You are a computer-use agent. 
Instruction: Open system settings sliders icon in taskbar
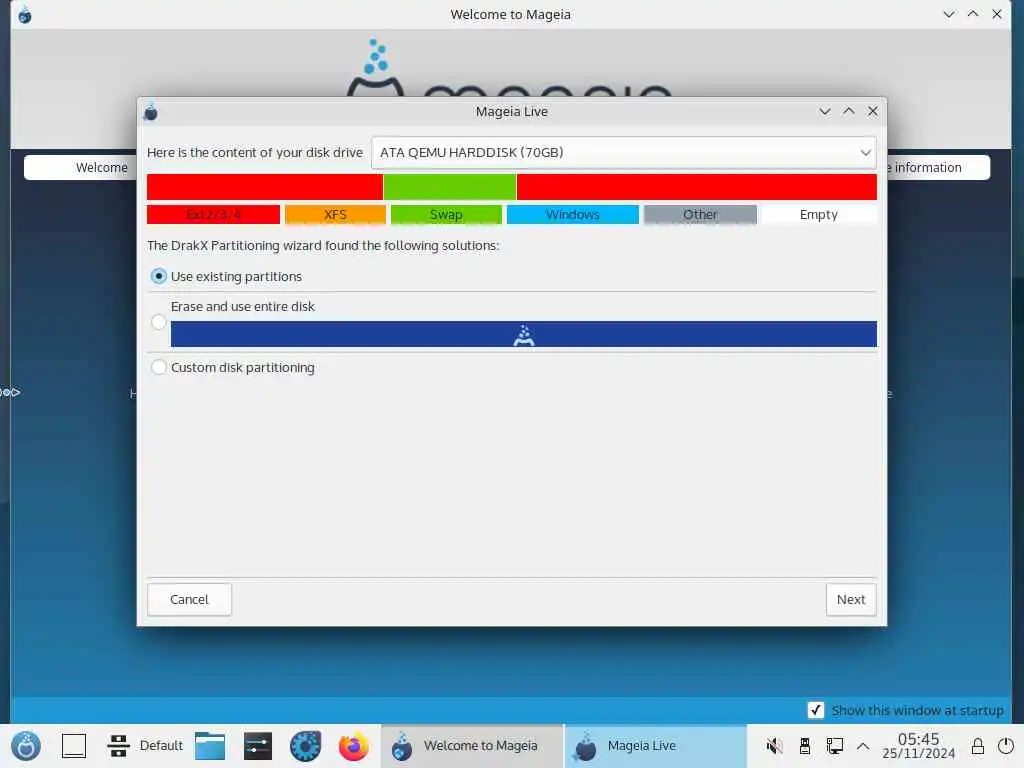[258, 746]
